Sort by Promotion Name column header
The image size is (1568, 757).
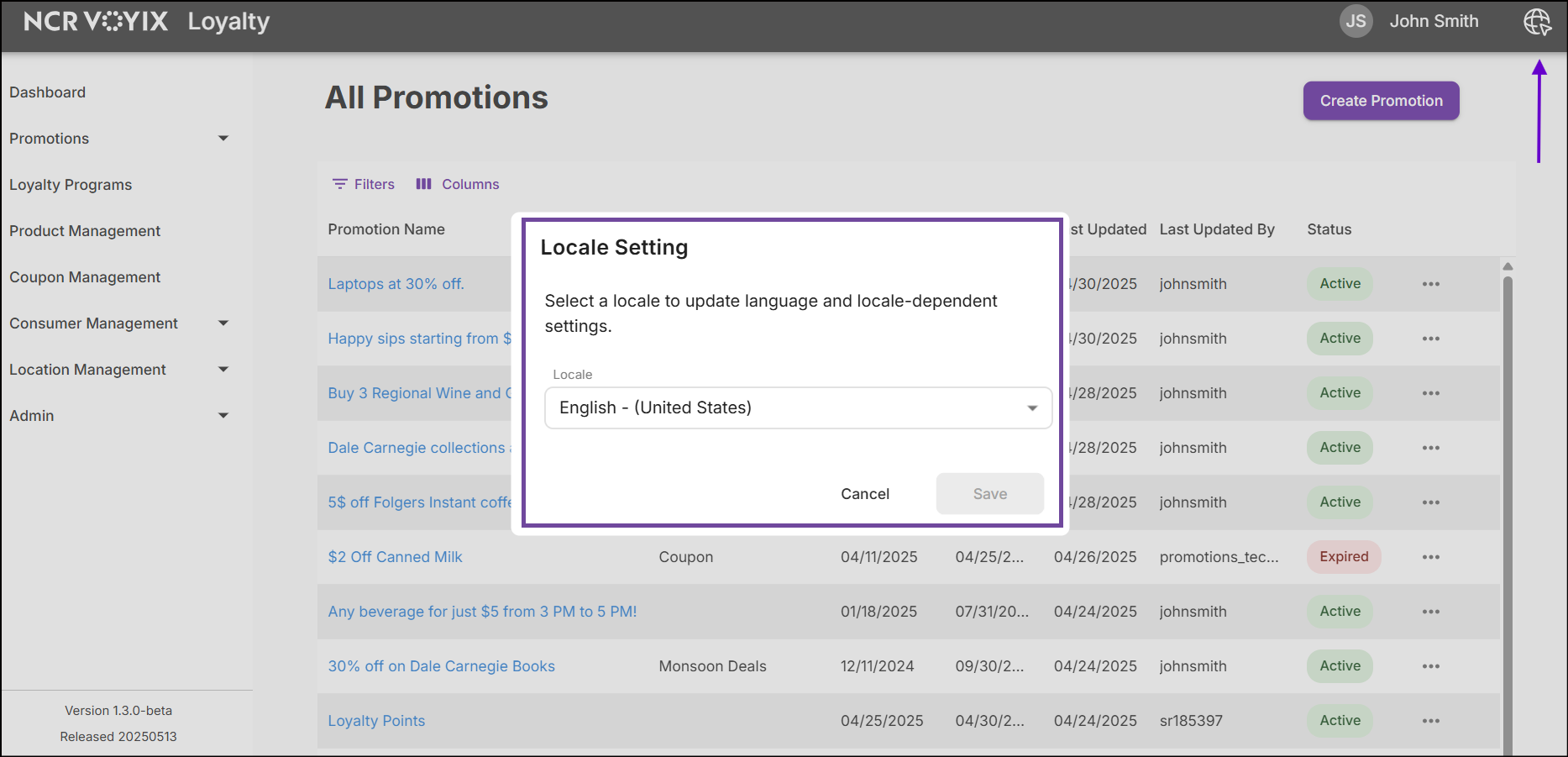point(386,229)
